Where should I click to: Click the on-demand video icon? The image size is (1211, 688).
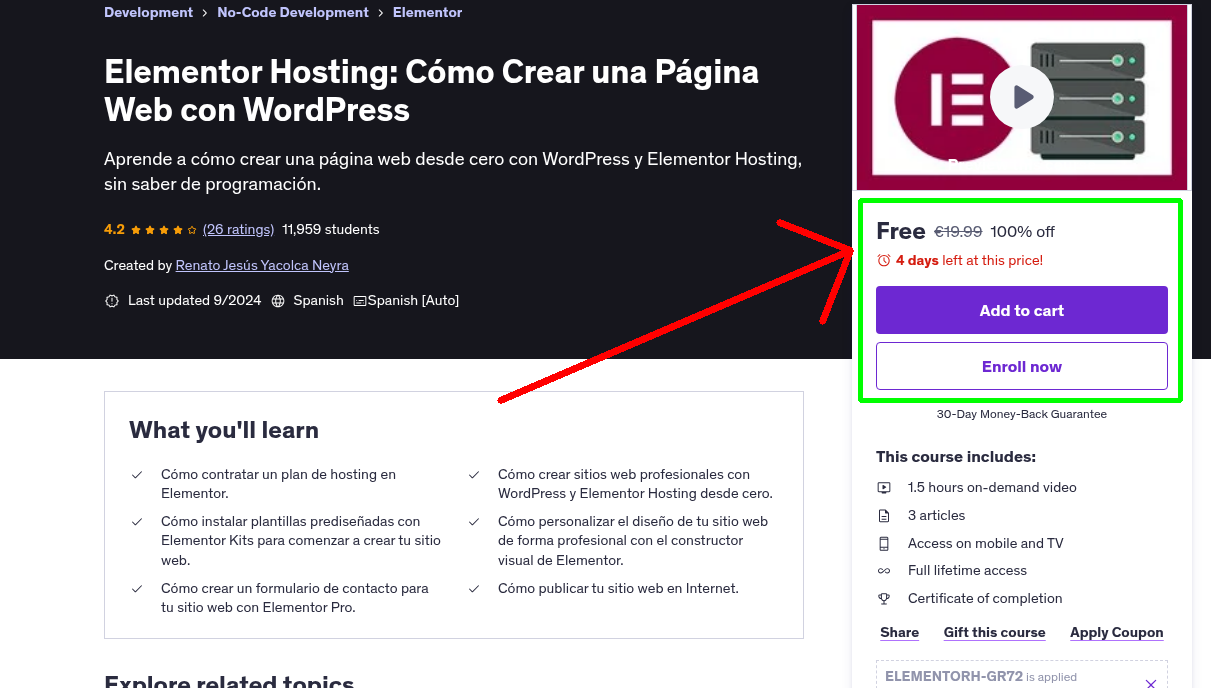pyautogui.click(x=884, y=488)
